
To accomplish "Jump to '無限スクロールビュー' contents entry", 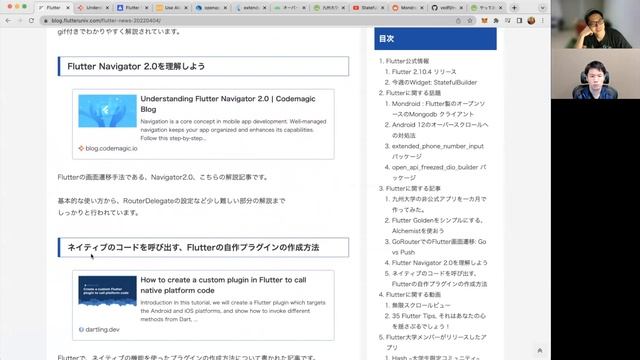I will point(421,305).
